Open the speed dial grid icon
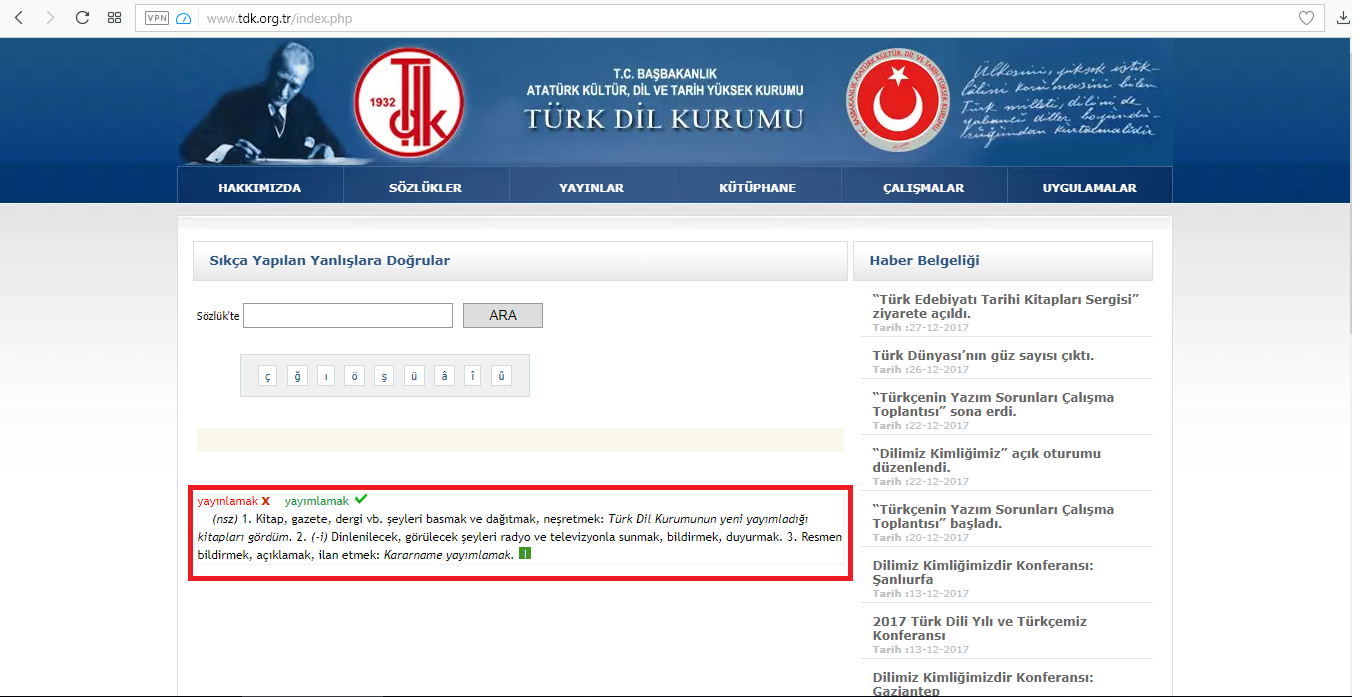This screenshot has width=1364, height=697. tap(114, 18)
